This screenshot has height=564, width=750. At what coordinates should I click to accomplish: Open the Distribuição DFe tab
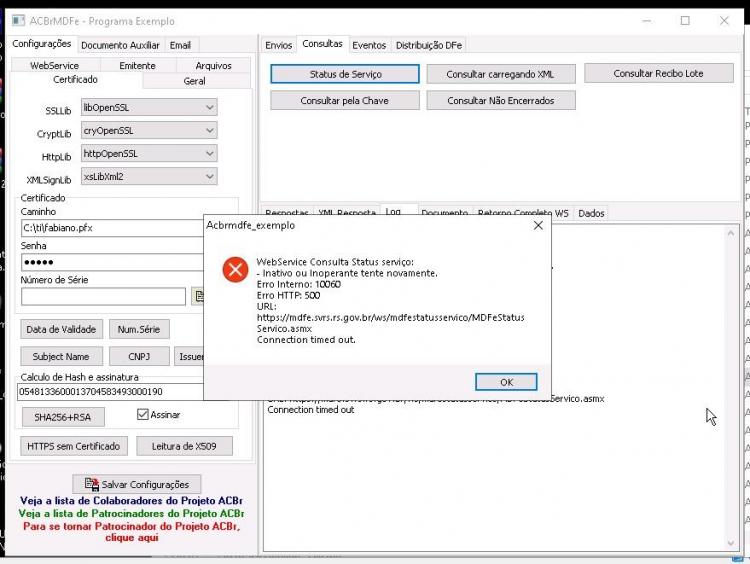pos(429,45)
